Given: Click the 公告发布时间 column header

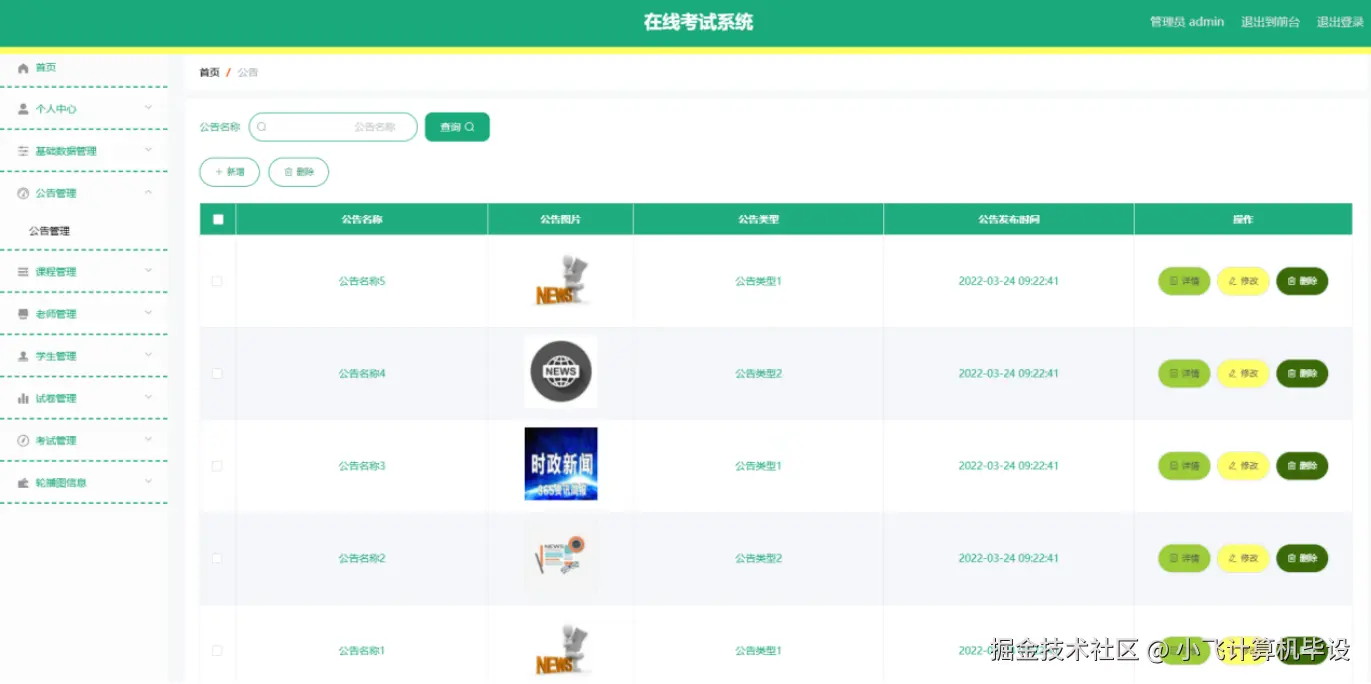Looking at the screenshot, I should [x=1009, y=219].
